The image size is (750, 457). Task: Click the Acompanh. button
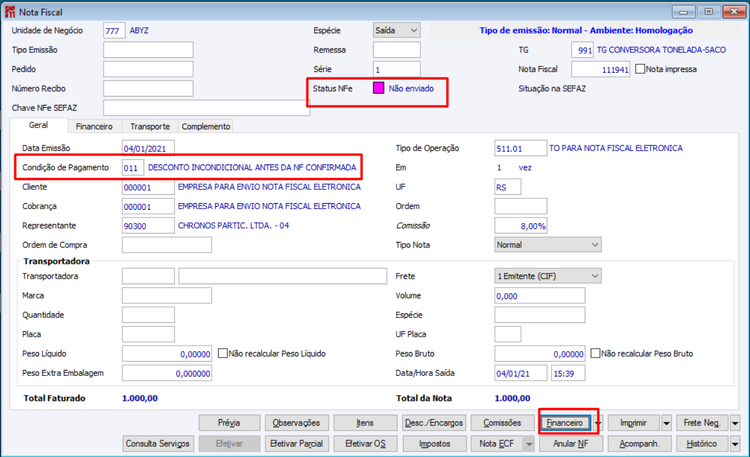coord(640,444)
